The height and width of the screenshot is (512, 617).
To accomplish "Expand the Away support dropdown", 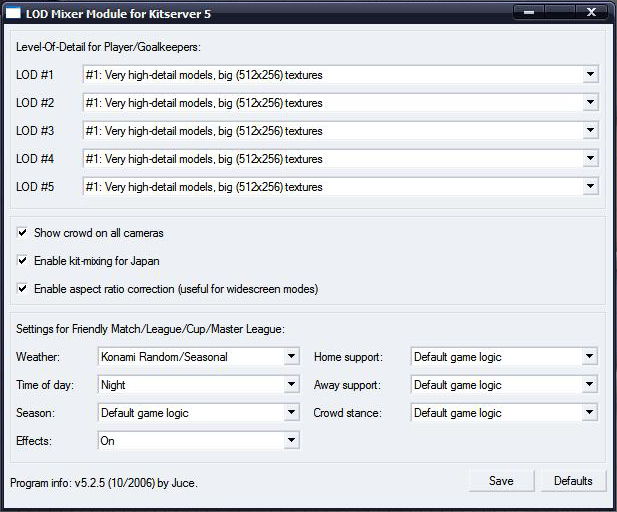I will pyautogui.click(x=589, y=385).
